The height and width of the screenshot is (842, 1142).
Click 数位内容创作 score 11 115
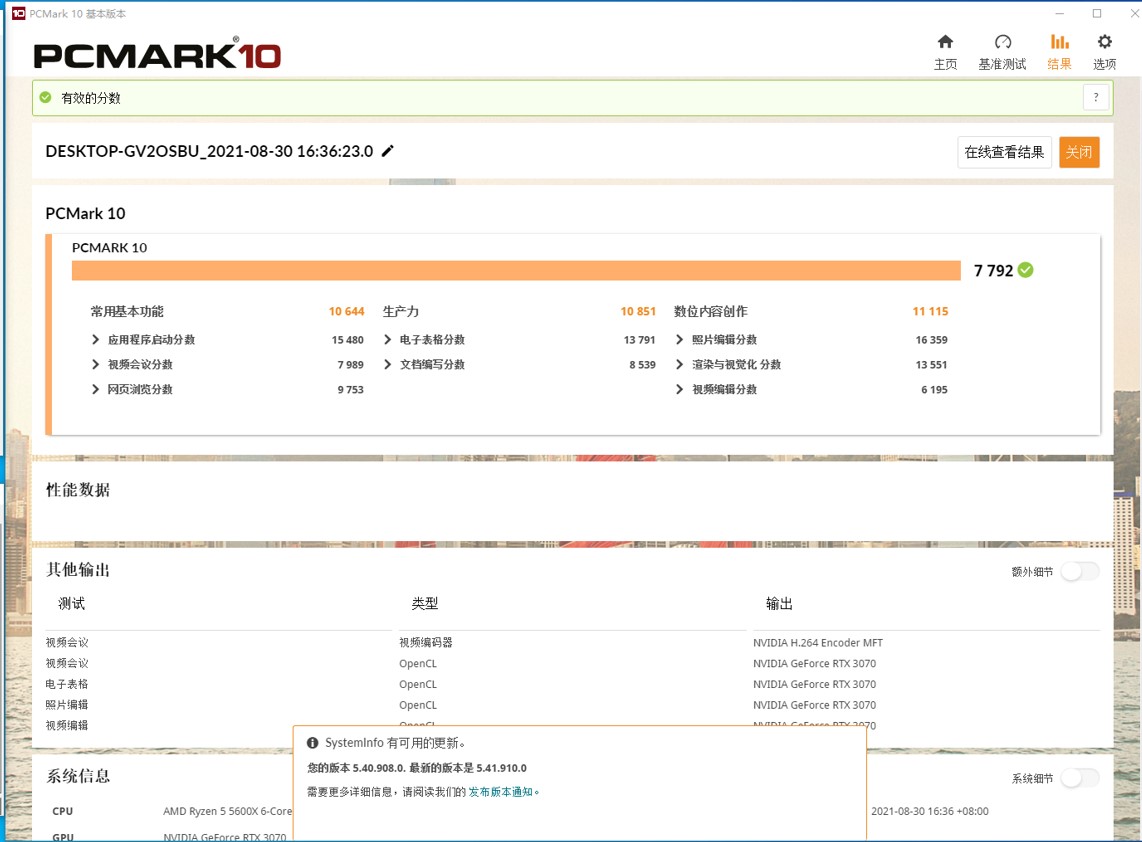pyautogui.click(x=930, y=311)
